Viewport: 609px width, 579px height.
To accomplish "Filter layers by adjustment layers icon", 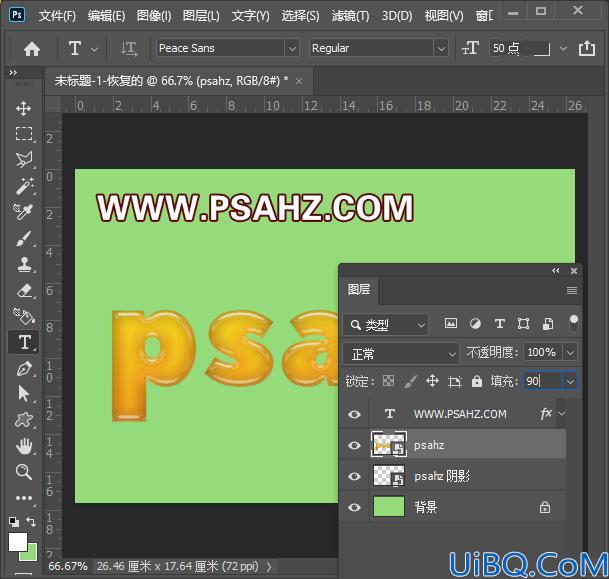I will pos(475,323).
